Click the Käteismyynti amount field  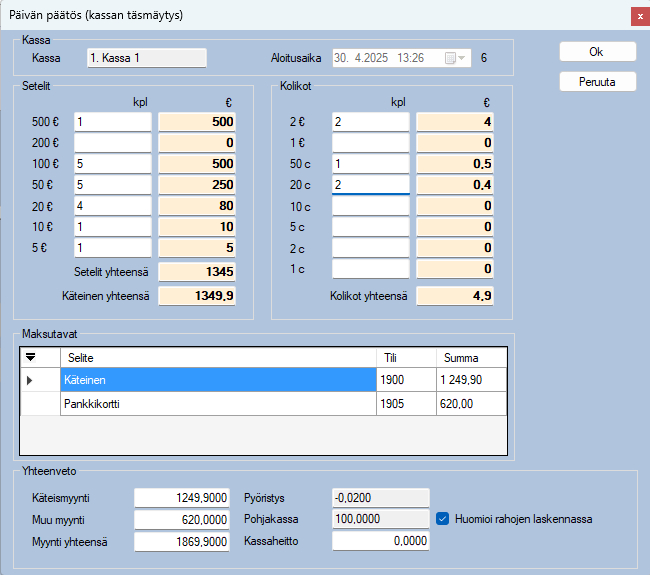(x=183, y=498)
